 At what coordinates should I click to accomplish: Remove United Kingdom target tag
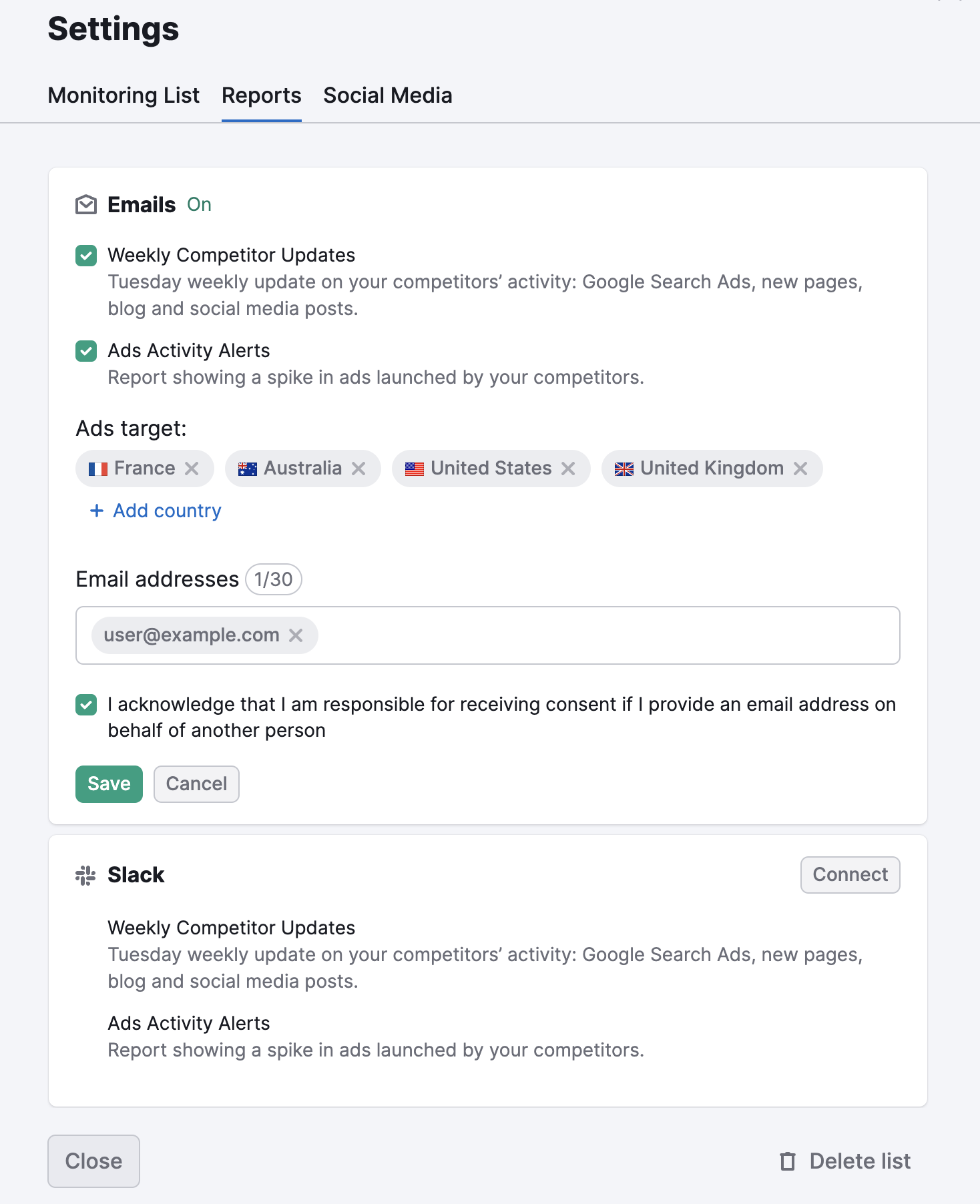point(800,469)
